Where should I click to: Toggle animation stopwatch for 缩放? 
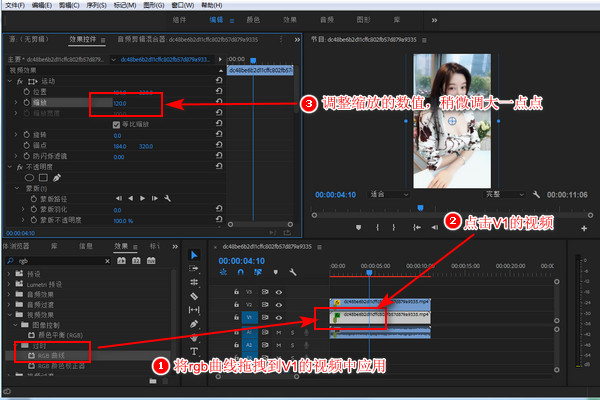pyautogui.click(x=26, y=102)
